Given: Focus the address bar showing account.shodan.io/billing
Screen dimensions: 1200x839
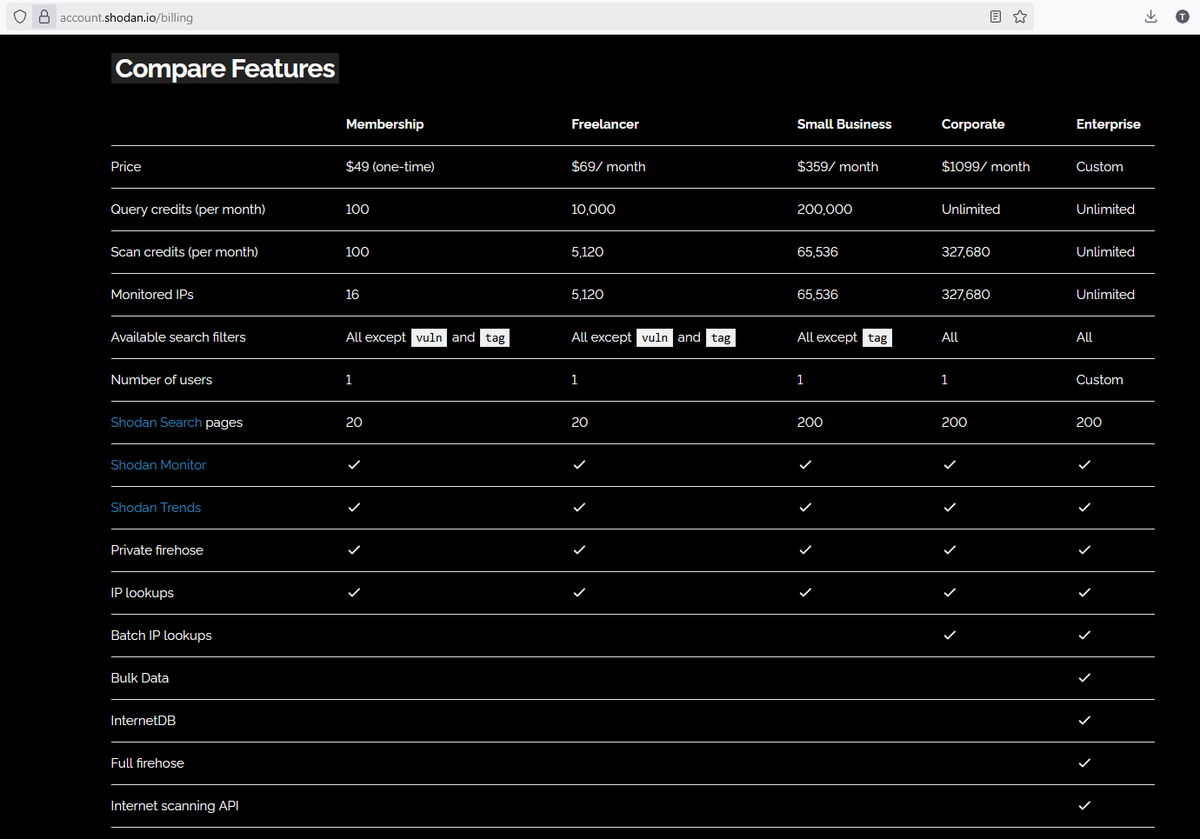Looking at the screenshot, I should click(520, 17).
